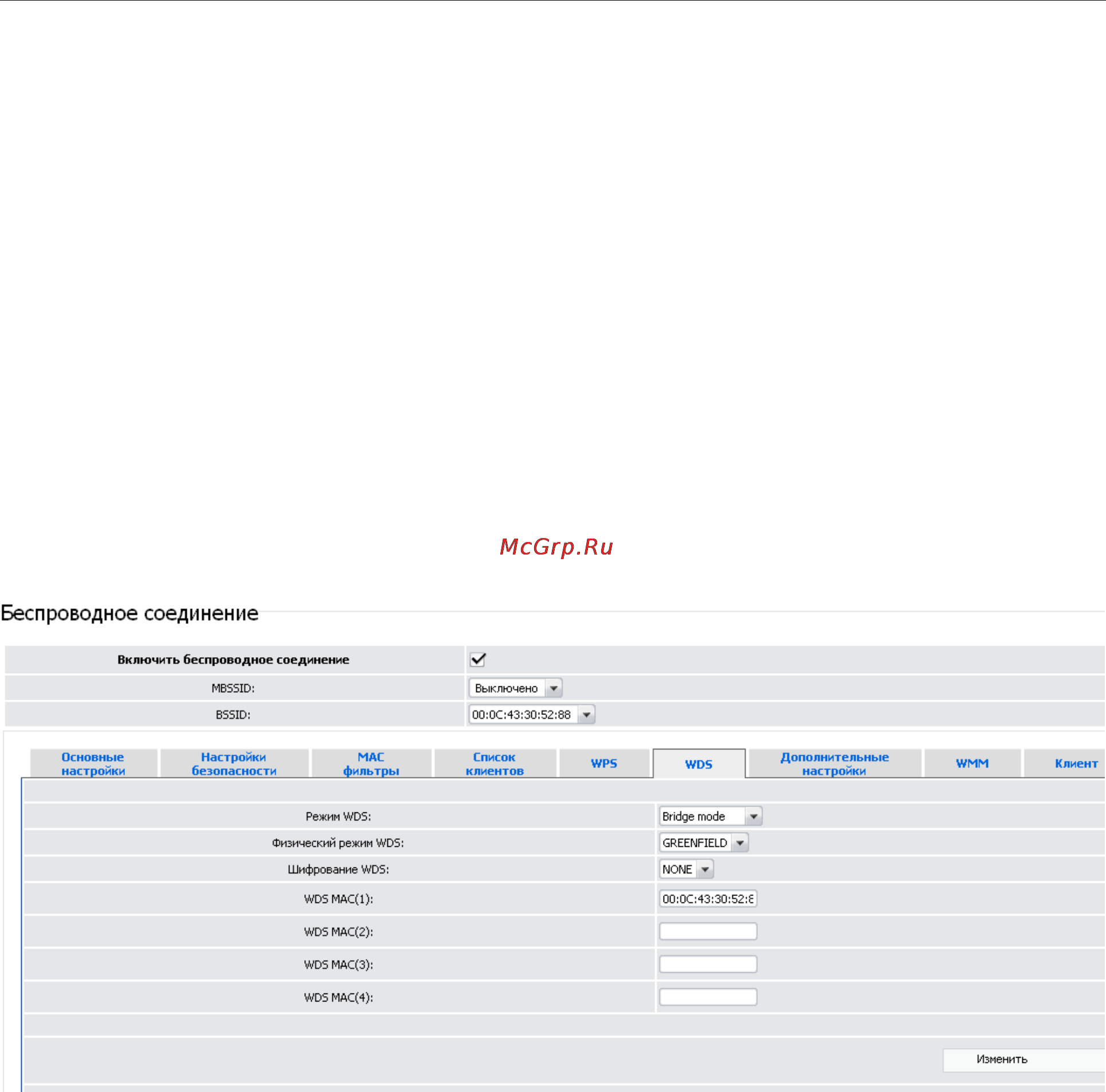The height and width of the screenshot is (1092, 1106).
Task: Open the Дополнительные настройки tab
Action: tap(835, 764)
